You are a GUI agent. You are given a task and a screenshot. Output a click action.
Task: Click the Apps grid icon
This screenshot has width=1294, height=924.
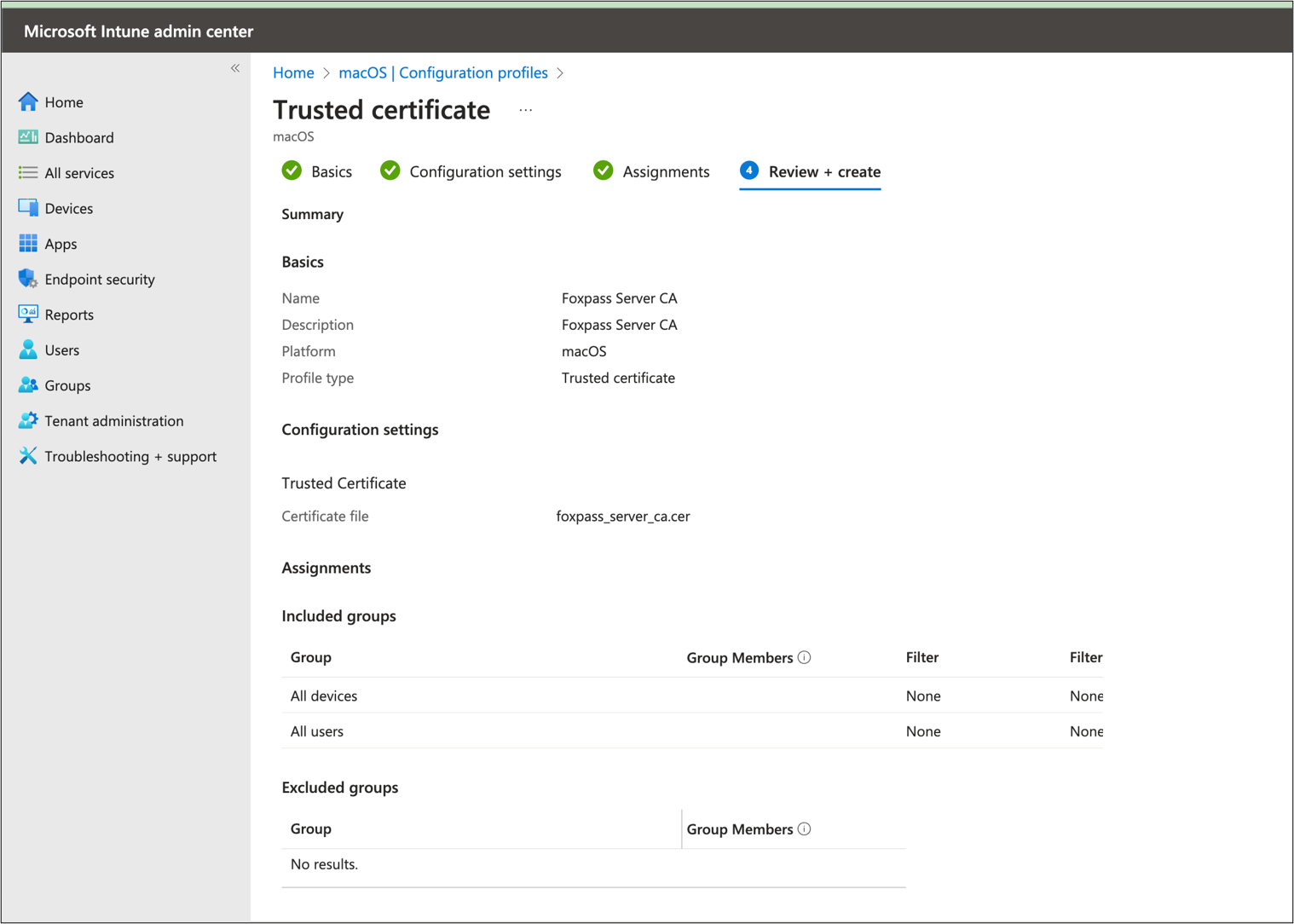pos(28,244)
